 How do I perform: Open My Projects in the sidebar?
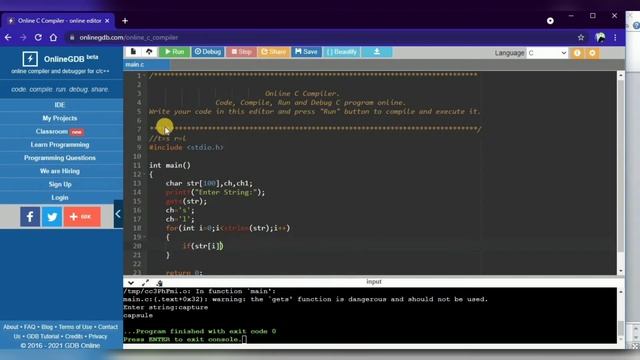pos(60,118)
